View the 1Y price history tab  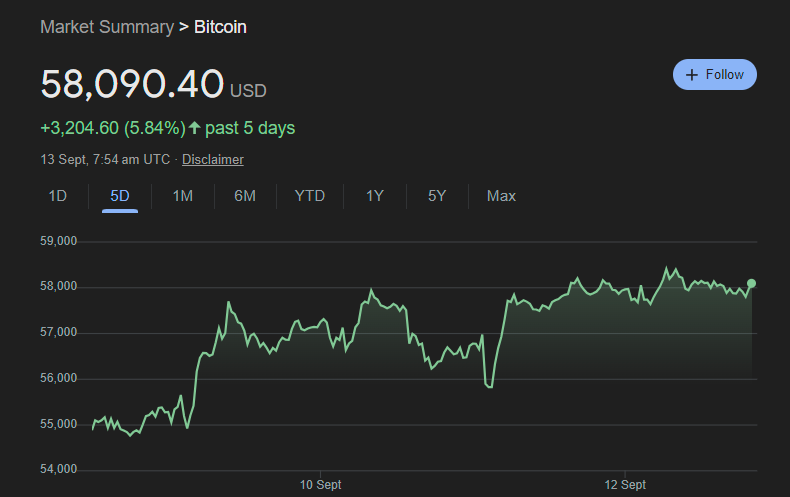(375, 196)
